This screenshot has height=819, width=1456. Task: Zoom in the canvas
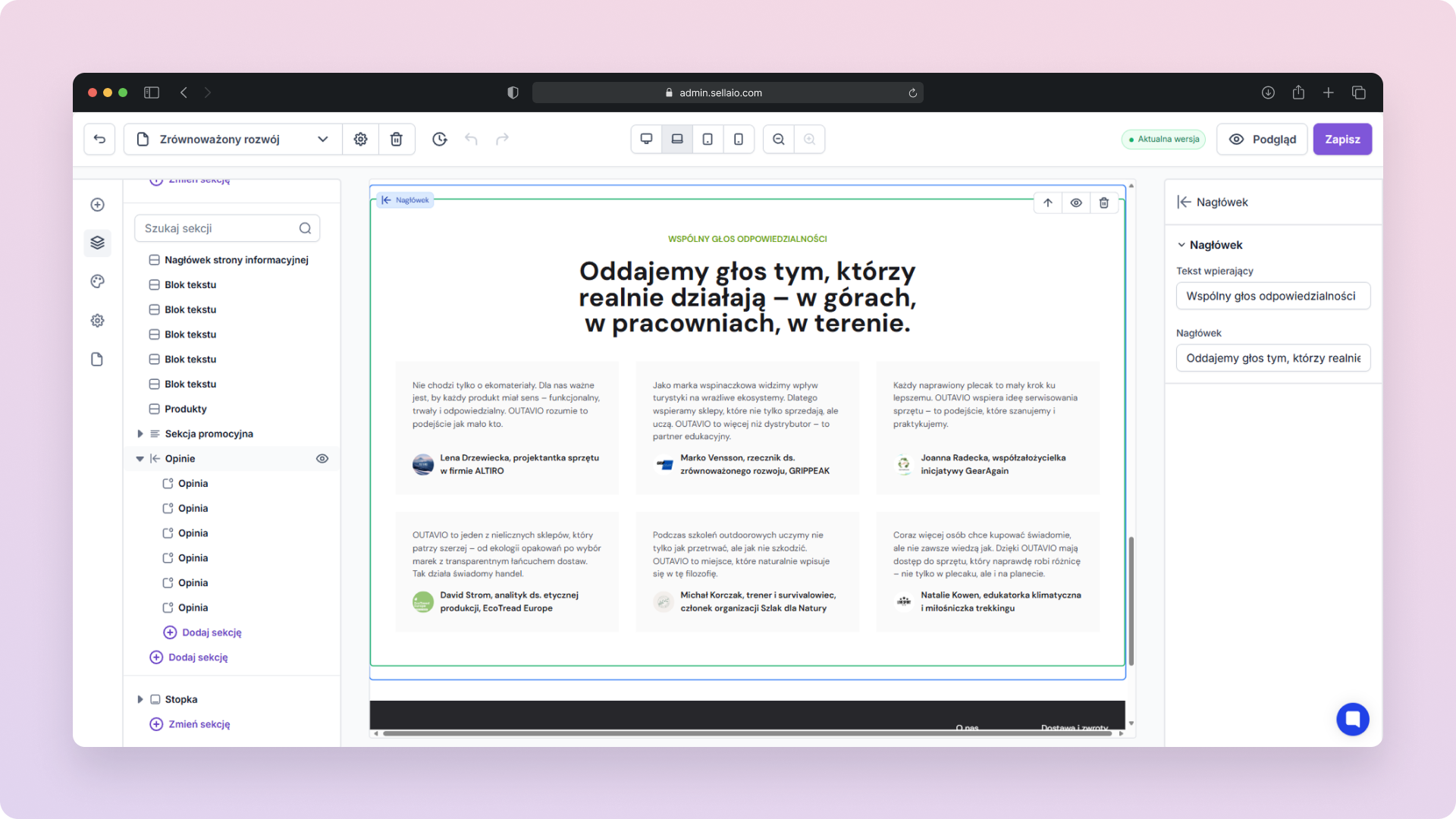[809, 139]
